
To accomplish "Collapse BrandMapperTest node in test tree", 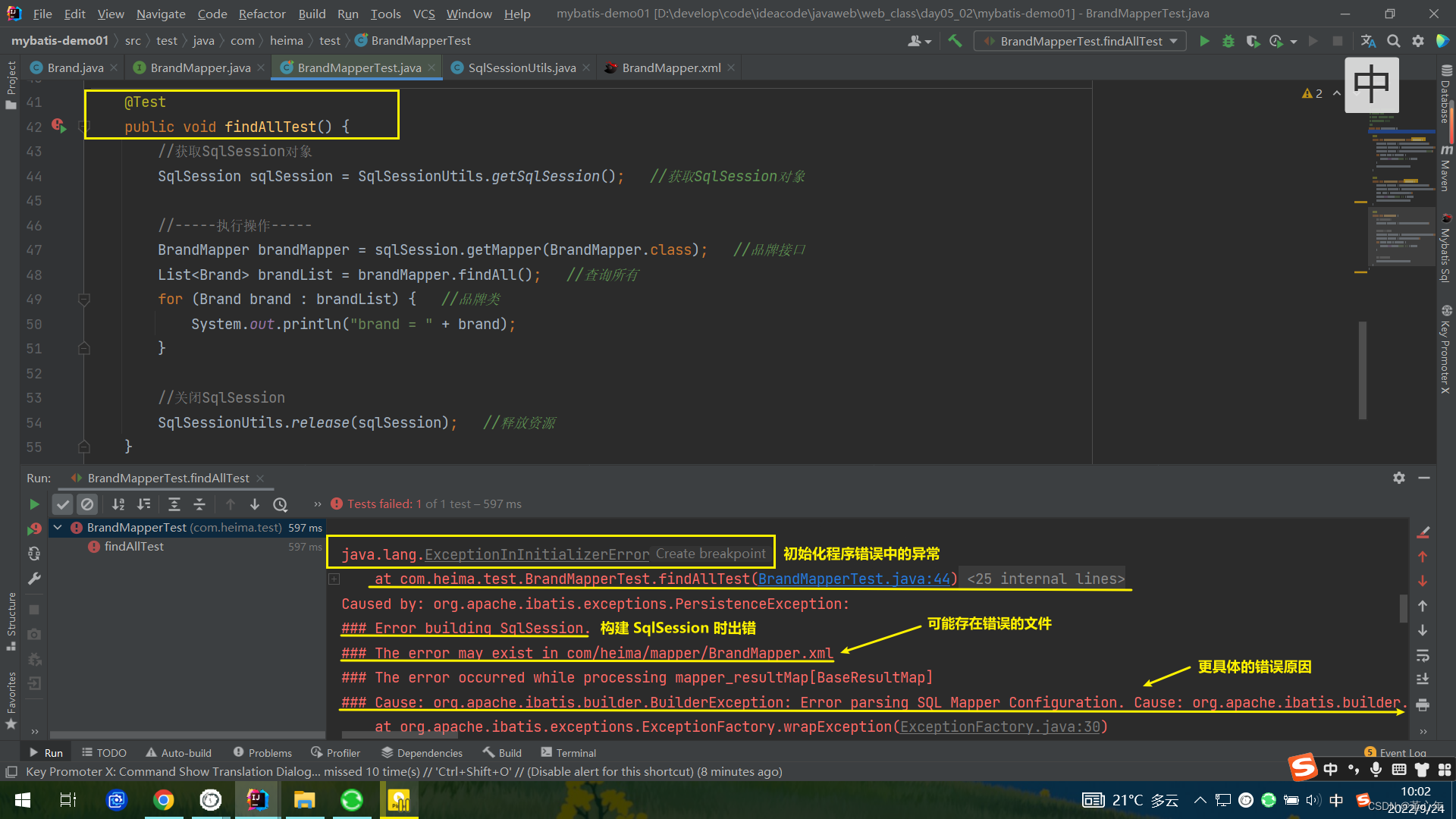I will (58, 527).
